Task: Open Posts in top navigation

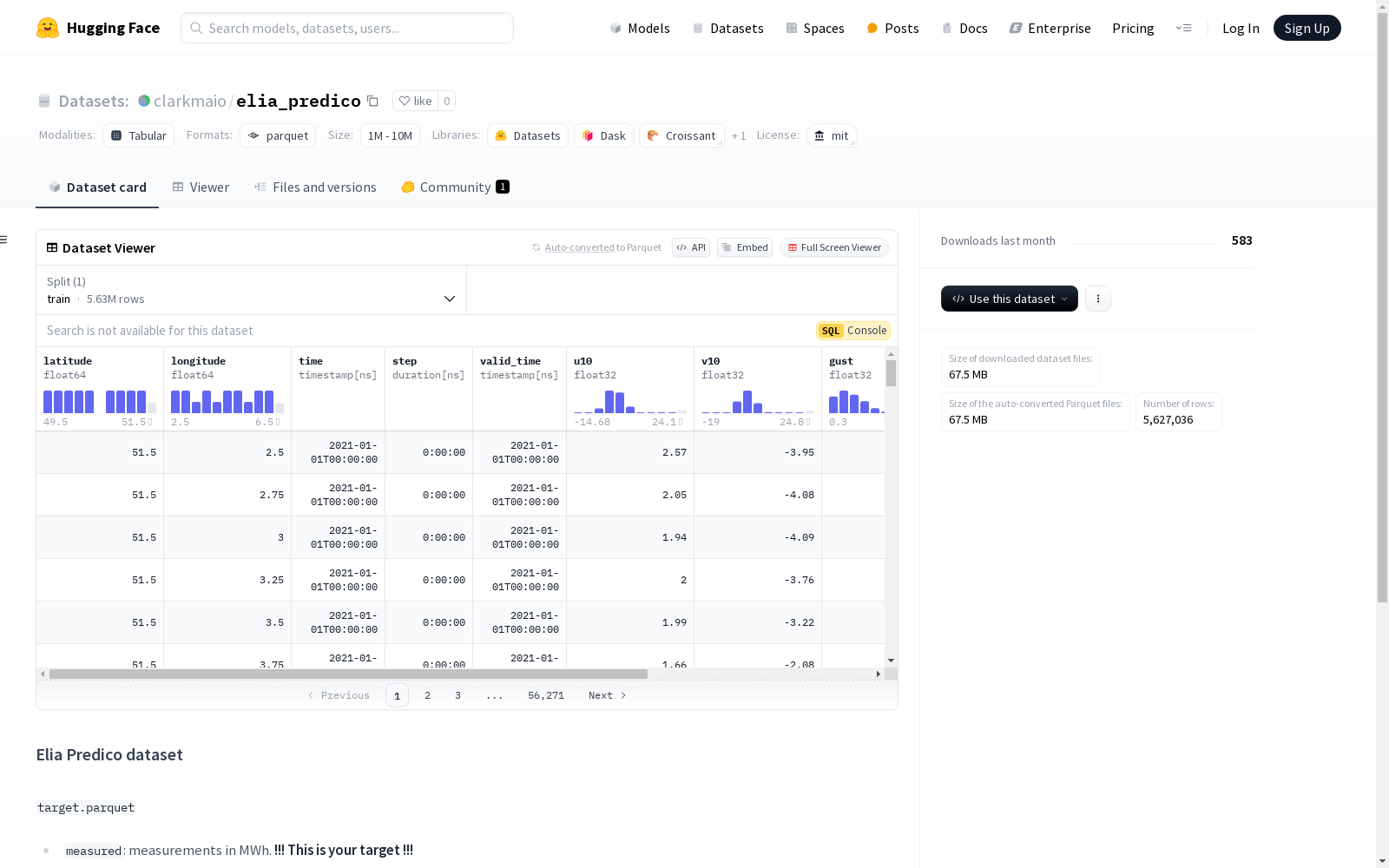Action: (x=892, y=28)
